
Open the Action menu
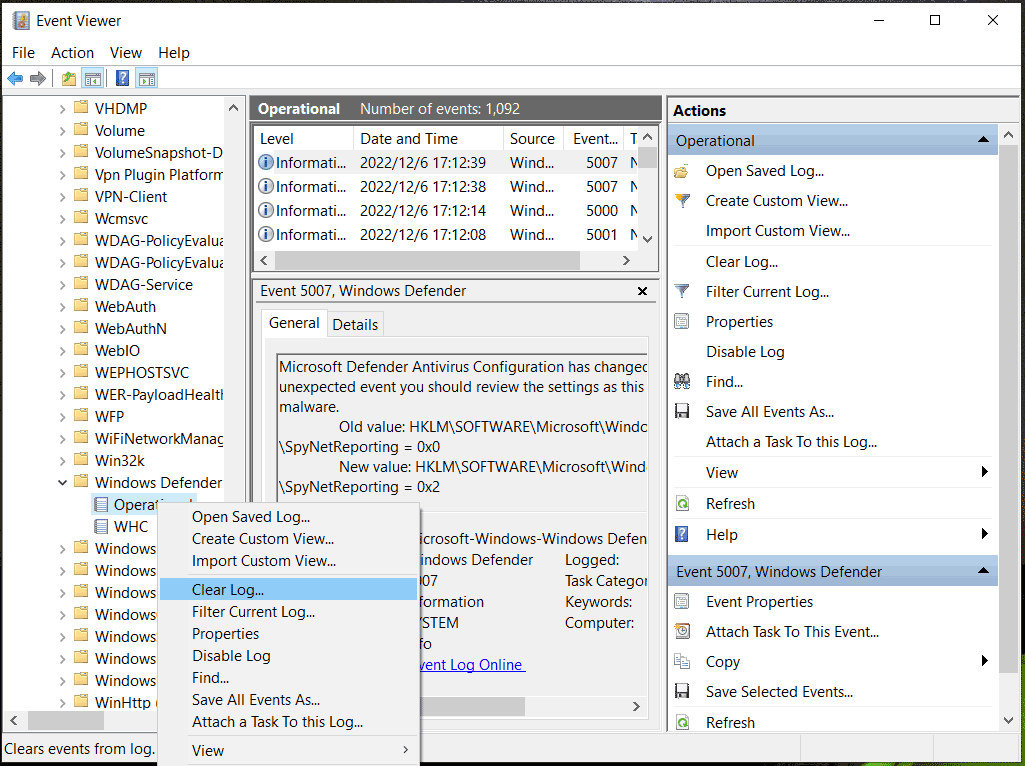[x=73, y=53]
